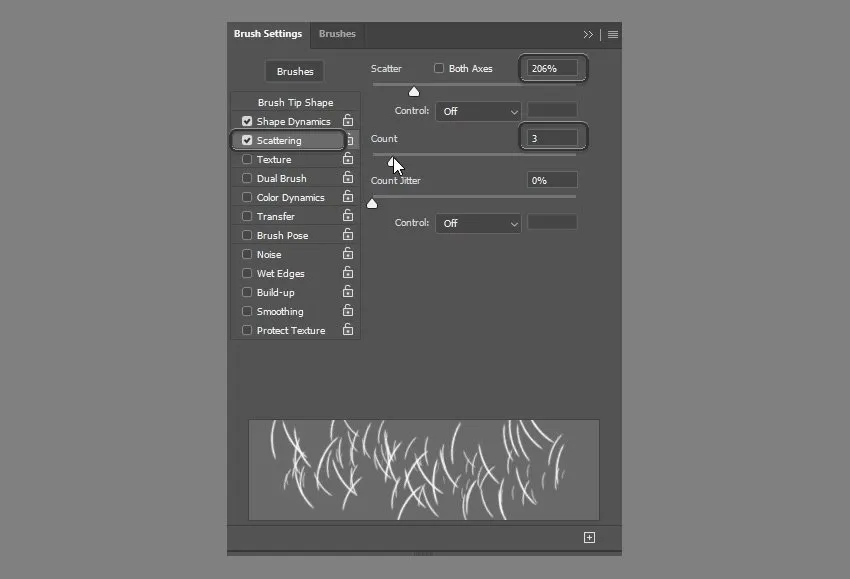This screenshot has width=850, height=579.
Task: Open the Scatter Control dropdown
Action: (x=478, y=111)
